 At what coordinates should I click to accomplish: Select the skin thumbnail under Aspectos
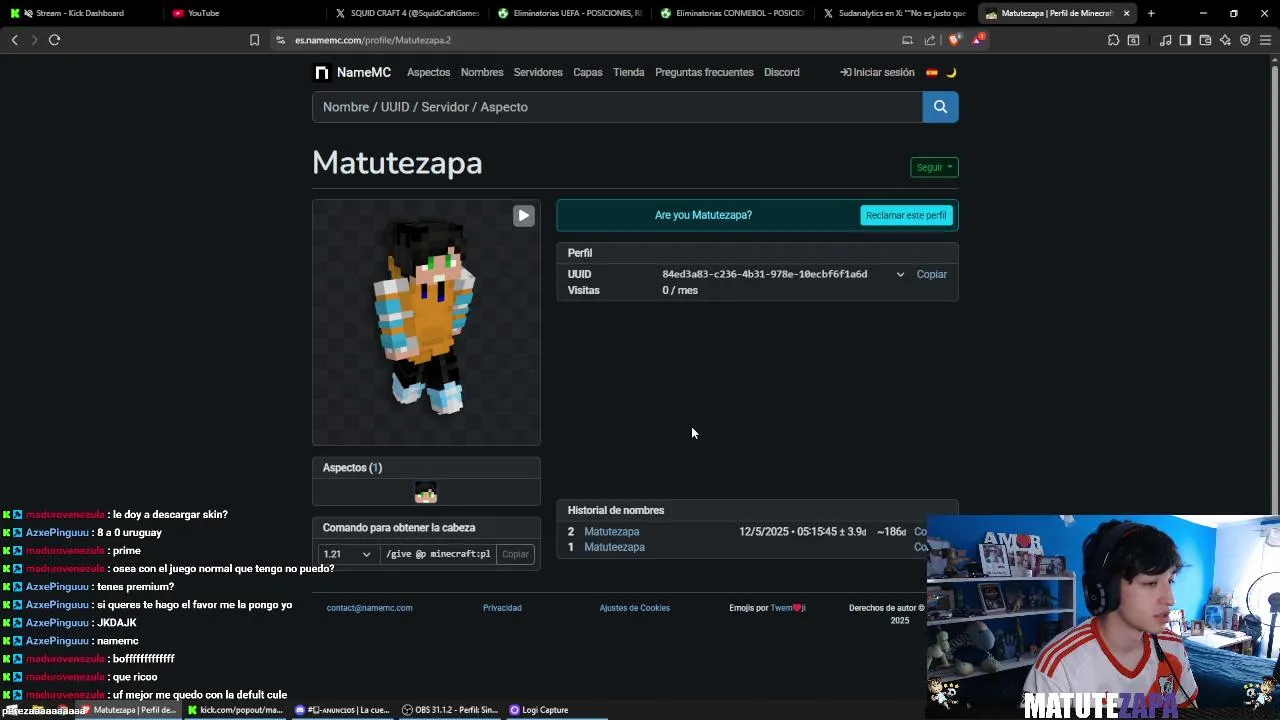[426, 493]
